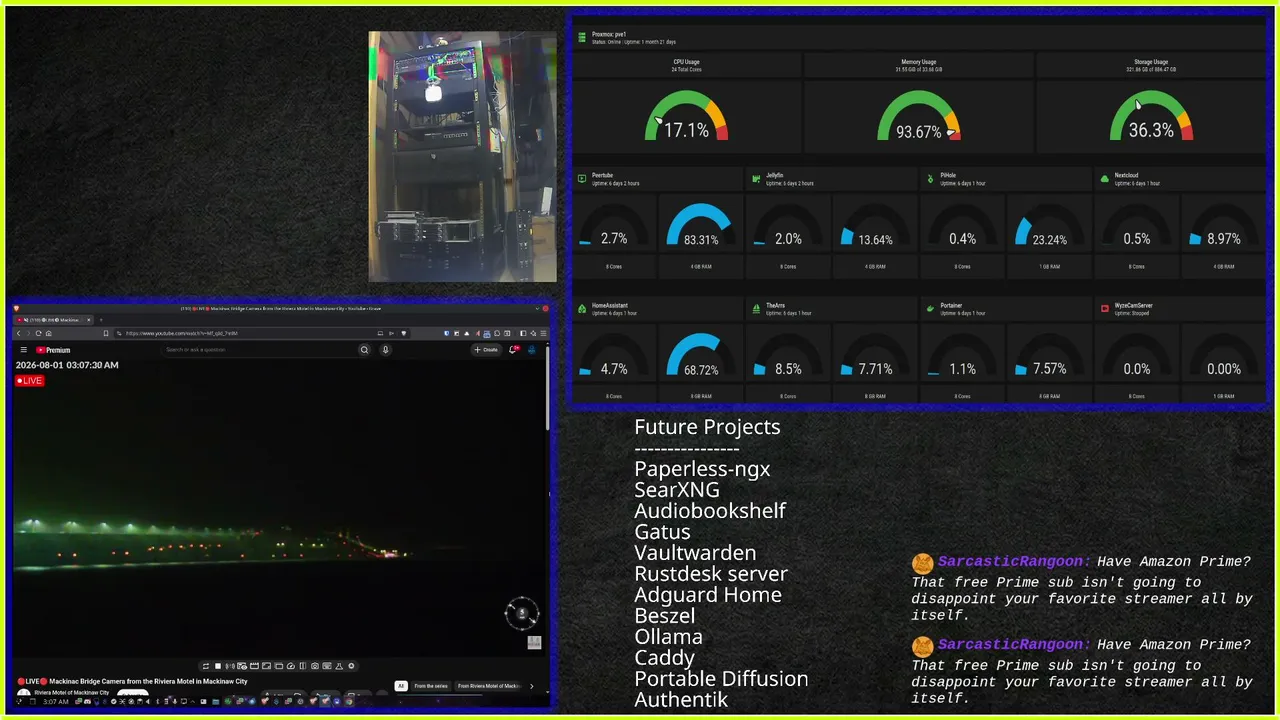Image resolution: width=1280 pixels, height=720 pixels.
Task: Click the server rack webcam thumbnail
Action: pyautogui.click(x=462, y=156)
